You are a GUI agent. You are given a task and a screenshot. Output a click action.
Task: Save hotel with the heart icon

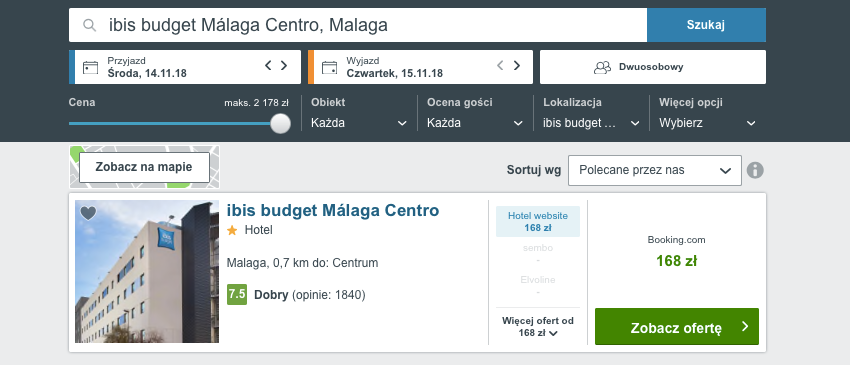[x=88, y=213]
